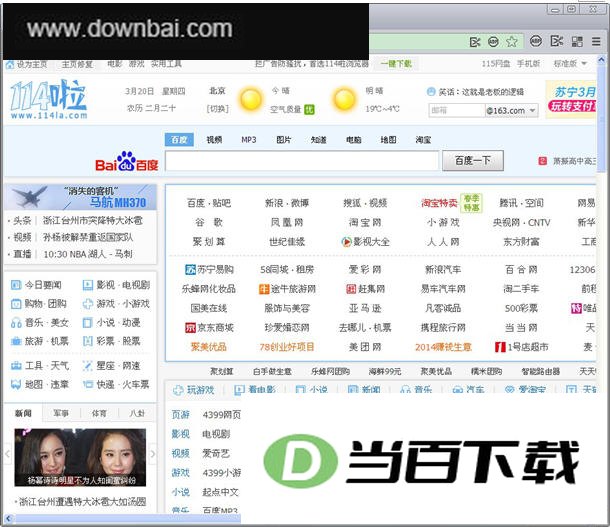This screenshot has height=527, width=610.
Task: Open the 115网盘 top link
Action: pyautogui.click(x=496, y=64)
